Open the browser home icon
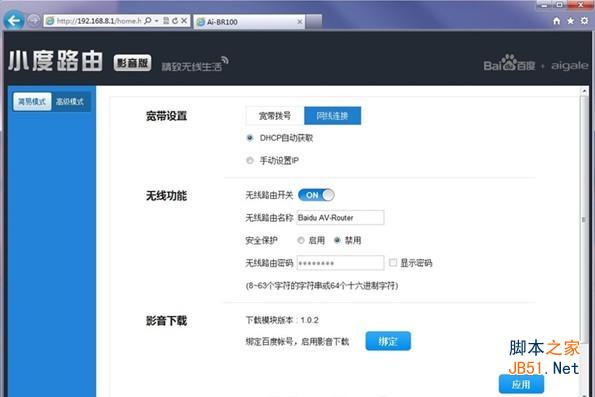 [556, 21]
